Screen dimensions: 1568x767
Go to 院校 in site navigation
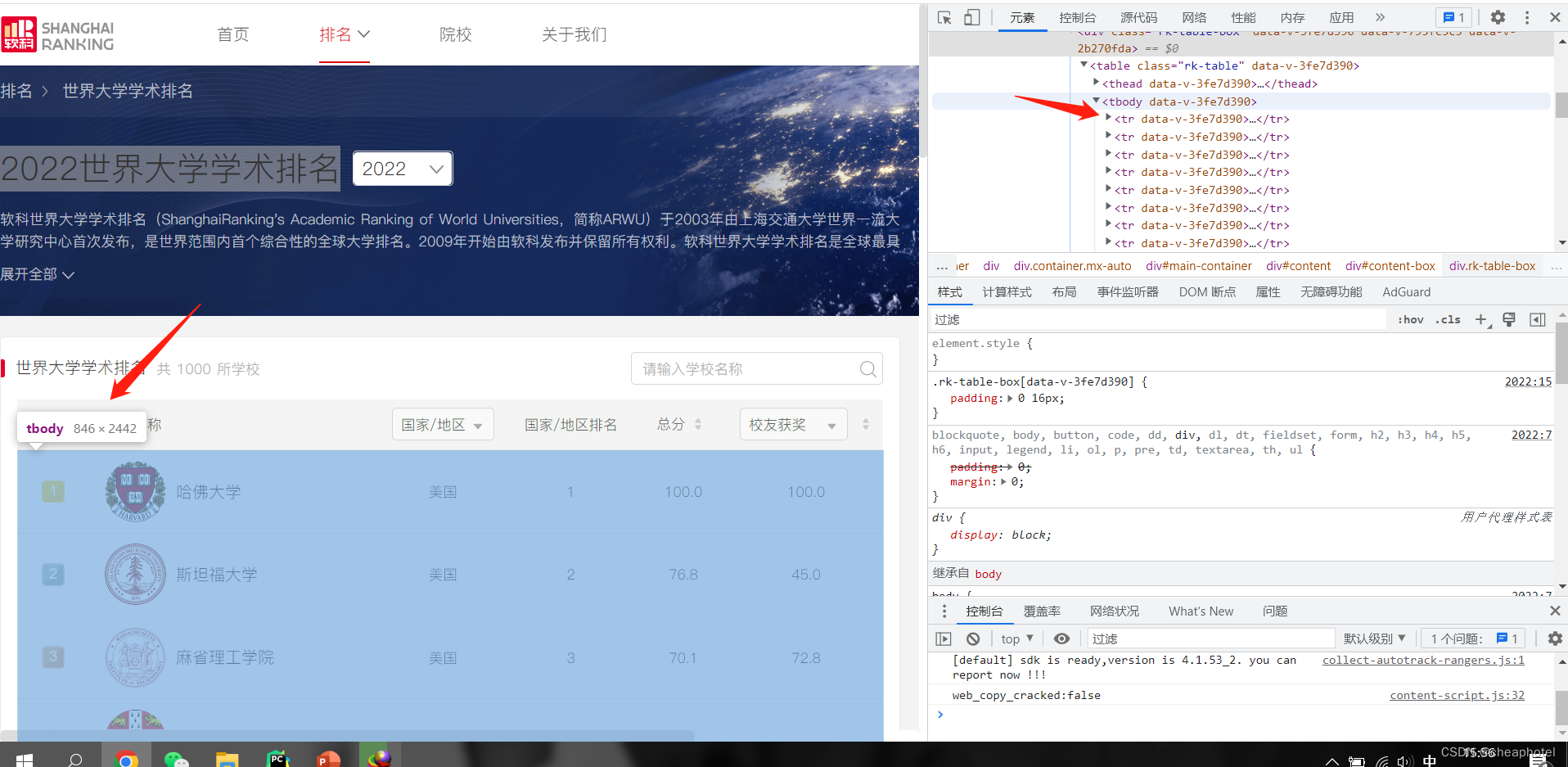456,34
